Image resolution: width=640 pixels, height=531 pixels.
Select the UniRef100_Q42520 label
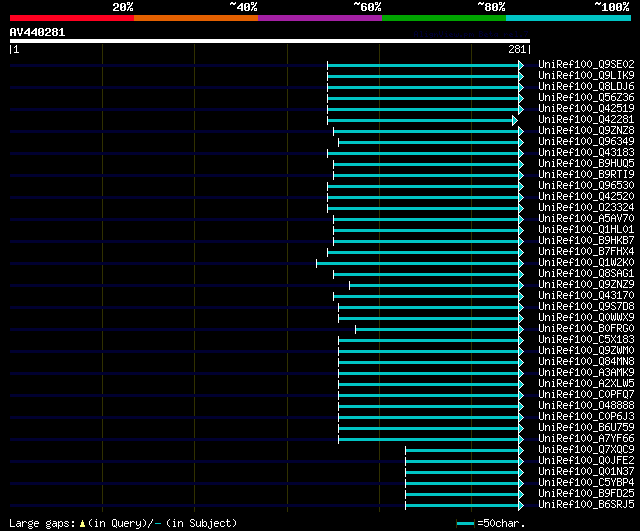[x=586, y=197]
